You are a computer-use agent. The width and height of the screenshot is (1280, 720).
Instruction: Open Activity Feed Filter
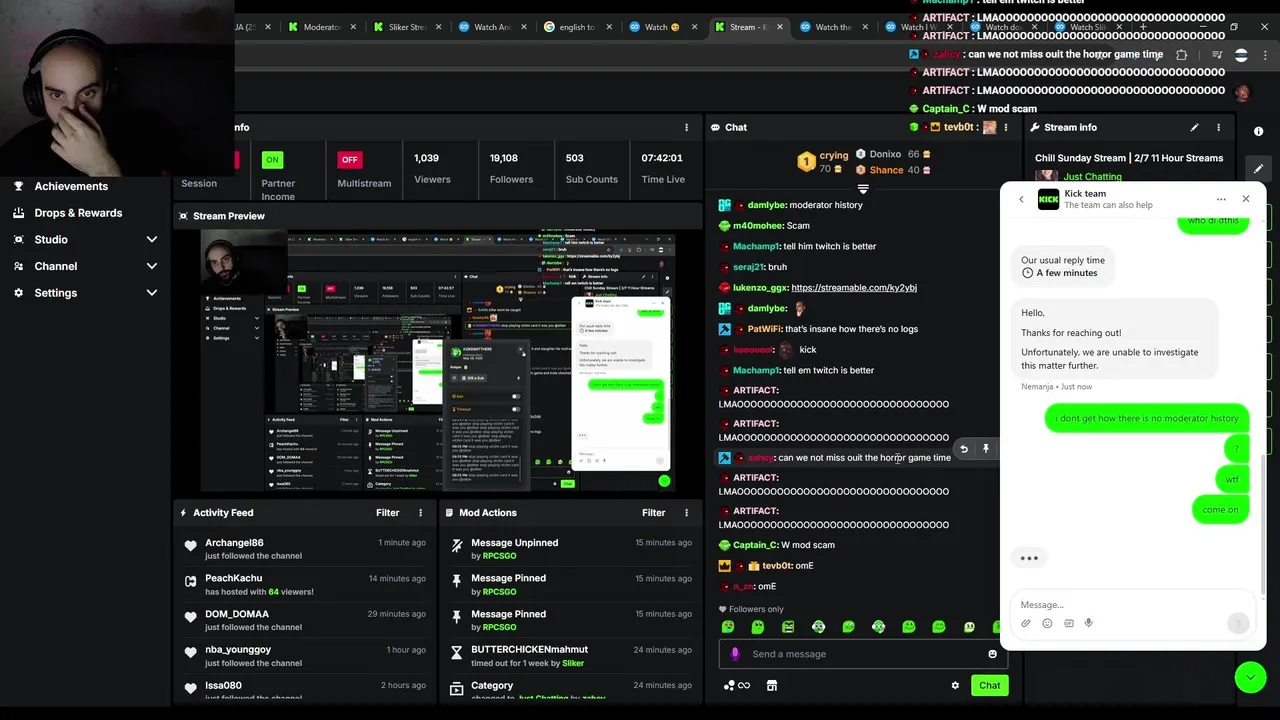coord(388,513)
